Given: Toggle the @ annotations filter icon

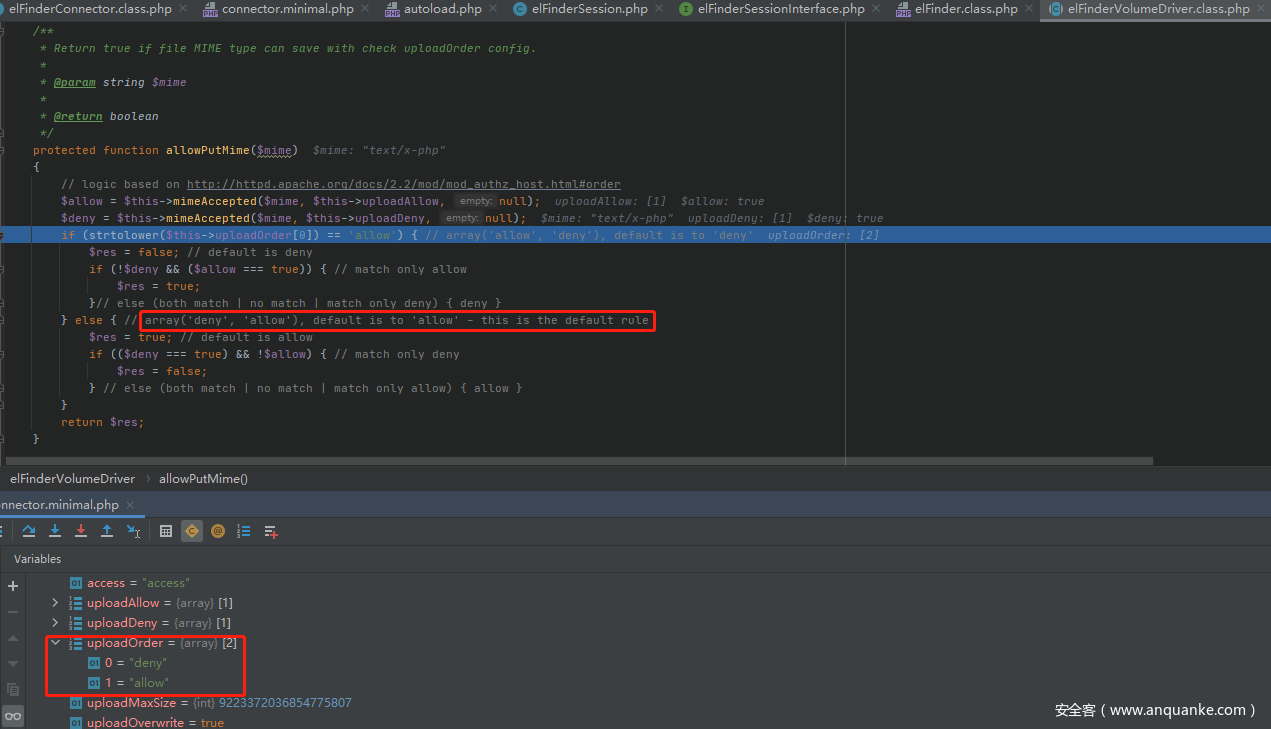Looking at the screenshot, I should (218, 531).
